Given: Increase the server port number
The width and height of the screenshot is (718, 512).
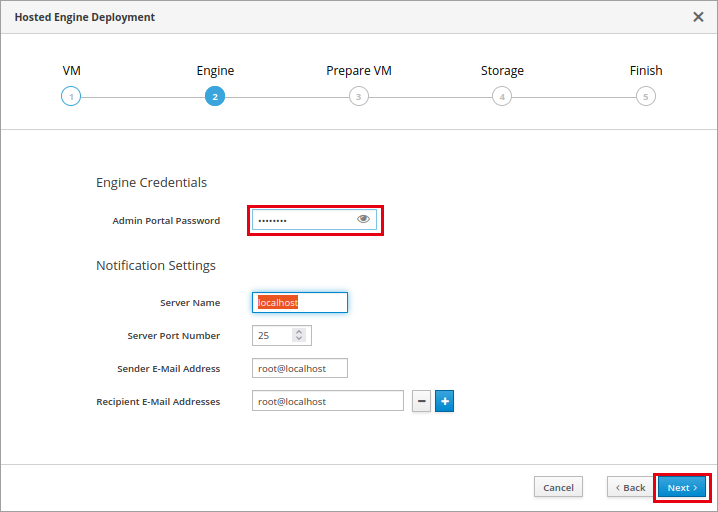Looking at the screenshot, I should [299, 332].
